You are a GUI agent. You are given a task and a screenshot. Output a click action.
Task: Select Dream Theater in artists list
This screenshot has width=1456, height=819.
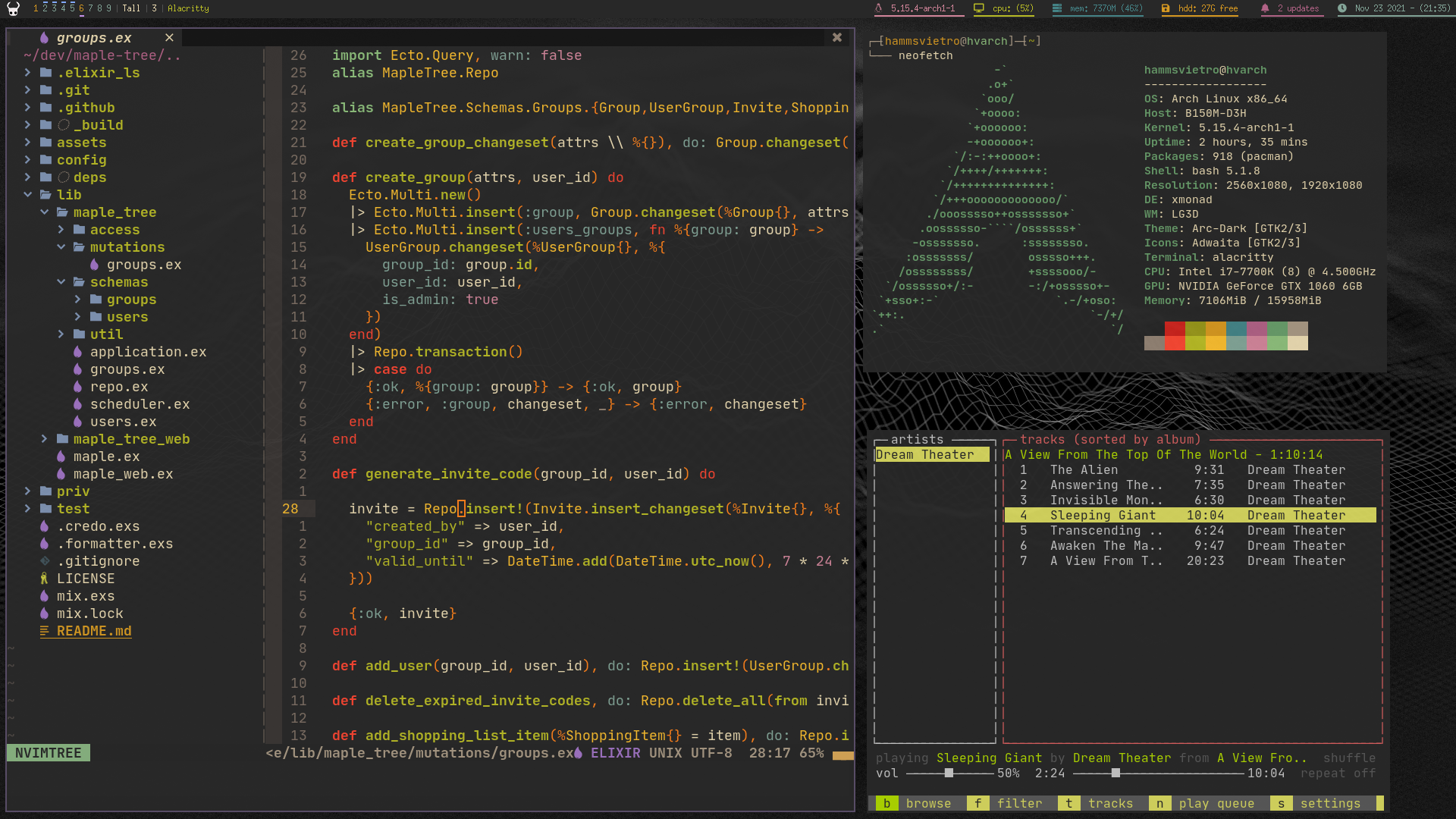[x=932, y=455]
